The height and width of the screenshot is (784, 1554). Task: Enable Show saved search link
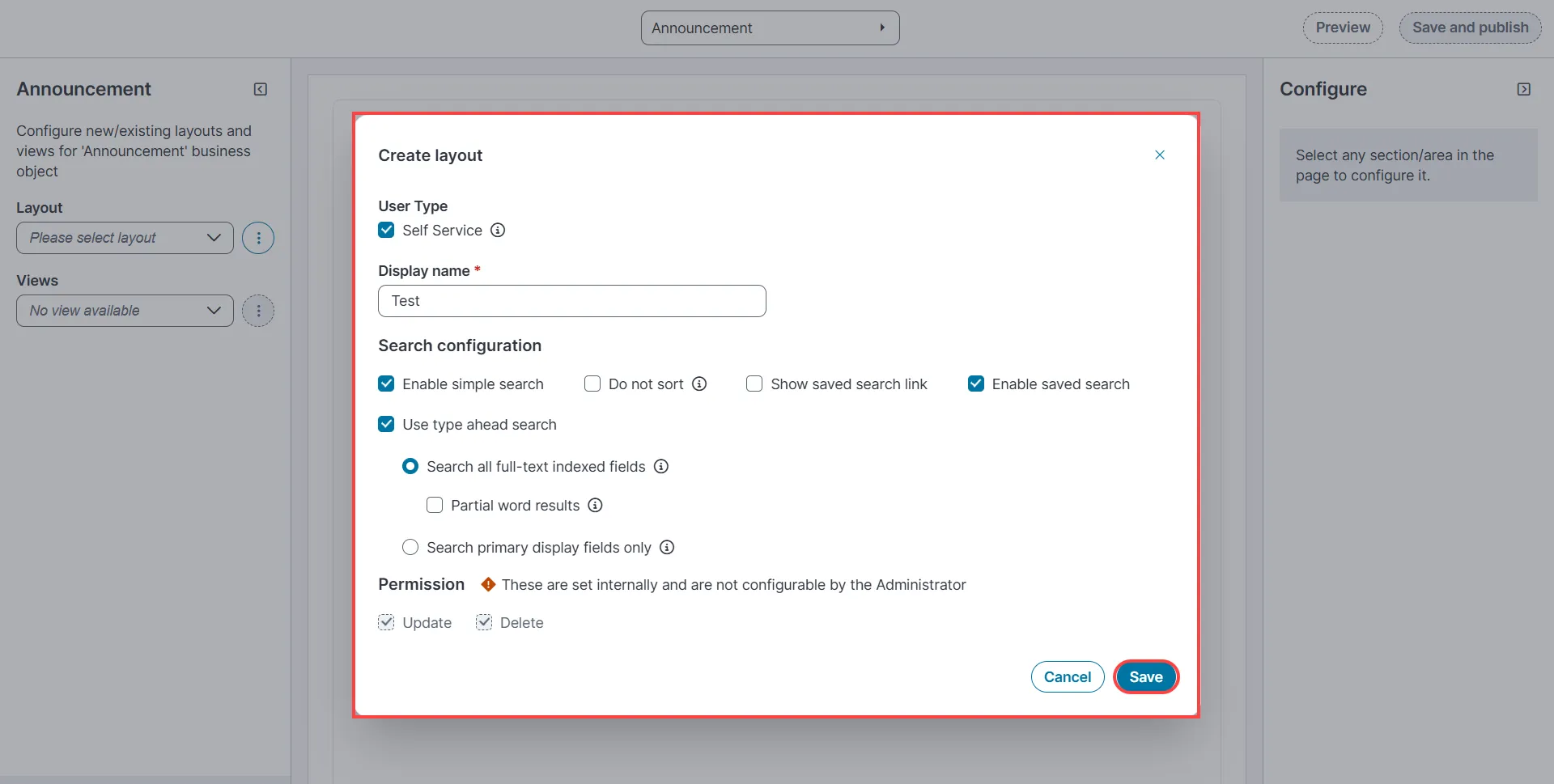(754, 384)
